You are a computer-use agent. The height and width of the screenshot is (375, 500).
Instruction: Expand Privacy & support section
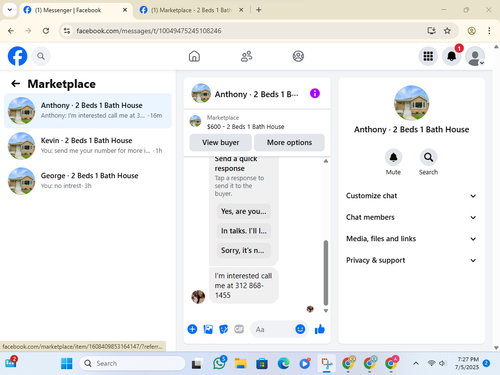(x=411, y=260)
